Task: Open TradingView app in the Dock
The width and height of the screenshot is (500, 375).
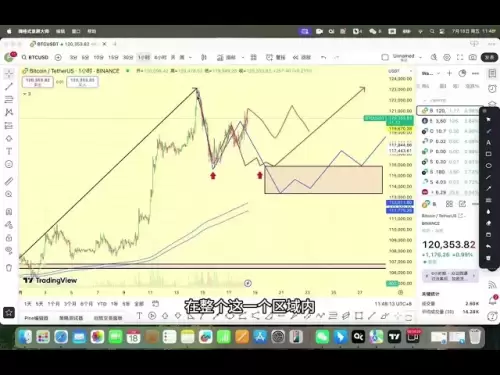Action: coord(394,337)
